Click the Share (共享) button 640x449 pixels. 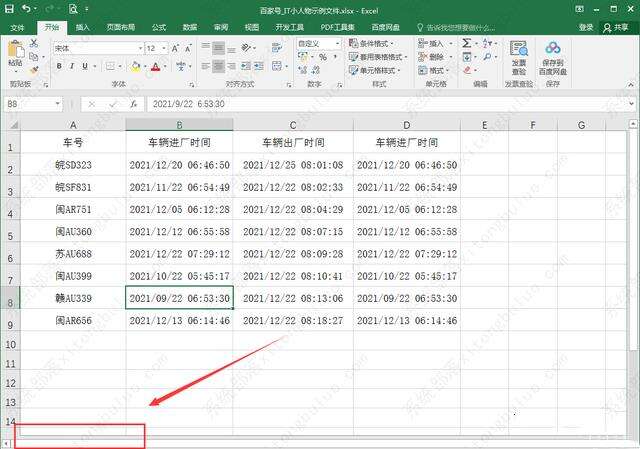616,27
